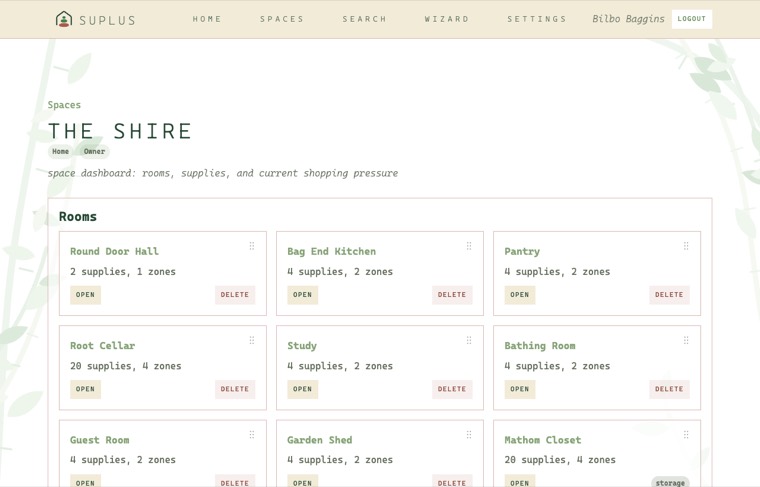
Task: Delete the Round Door Hall room
Action: [x=235, y=295]
